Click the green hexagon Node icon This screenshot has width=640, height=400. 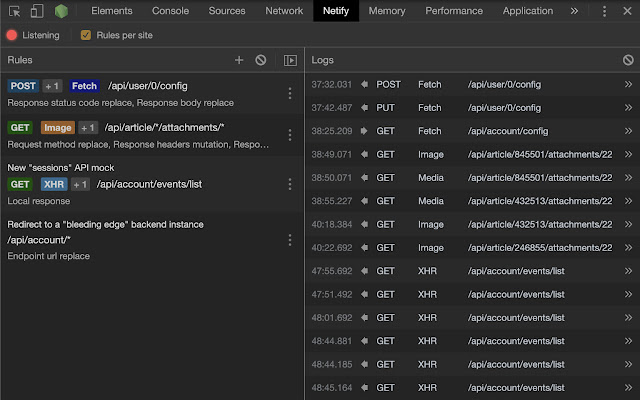(x=62, y=11)
